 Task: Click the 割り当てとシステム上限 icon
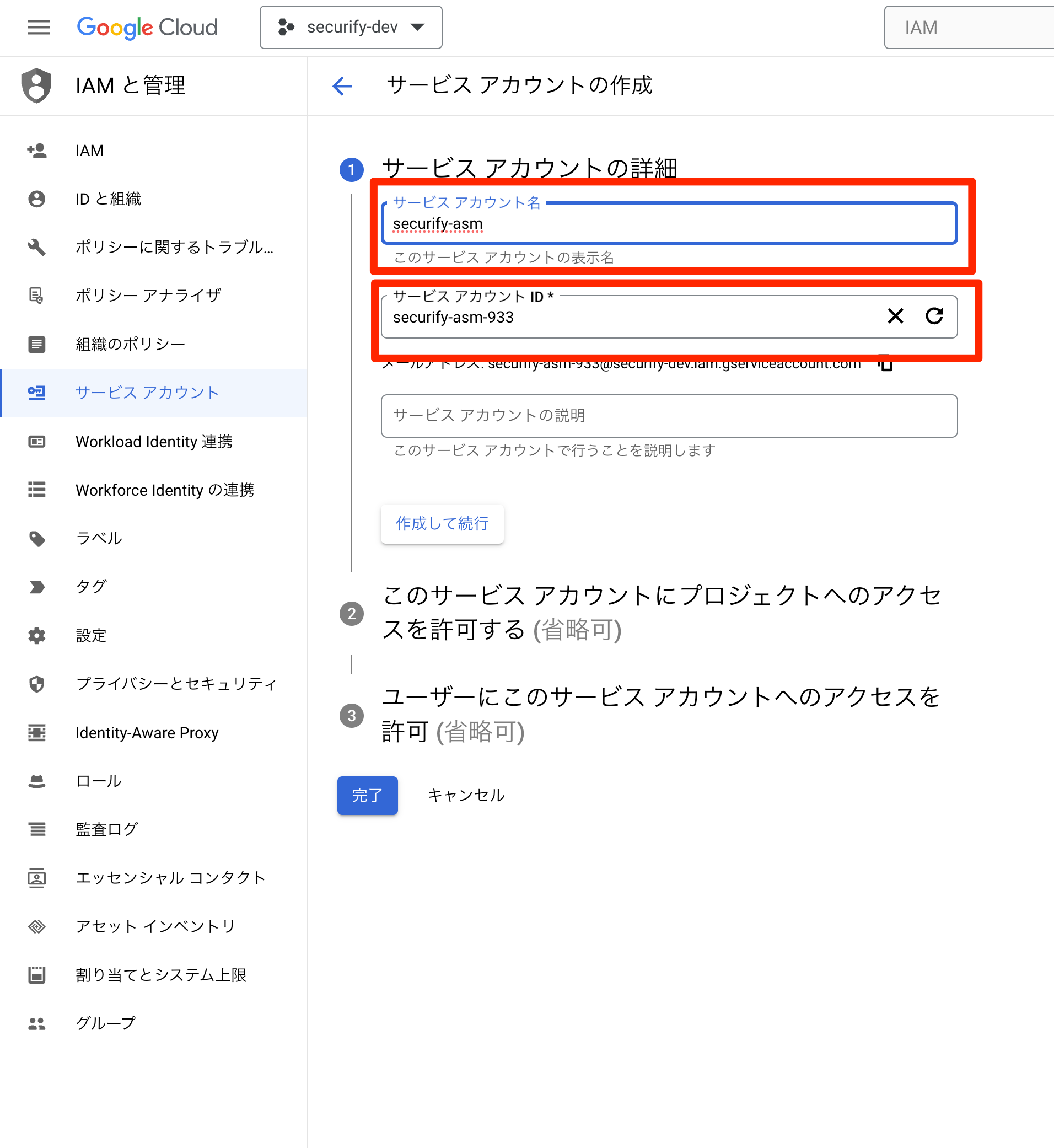click(x=36, y=974)
